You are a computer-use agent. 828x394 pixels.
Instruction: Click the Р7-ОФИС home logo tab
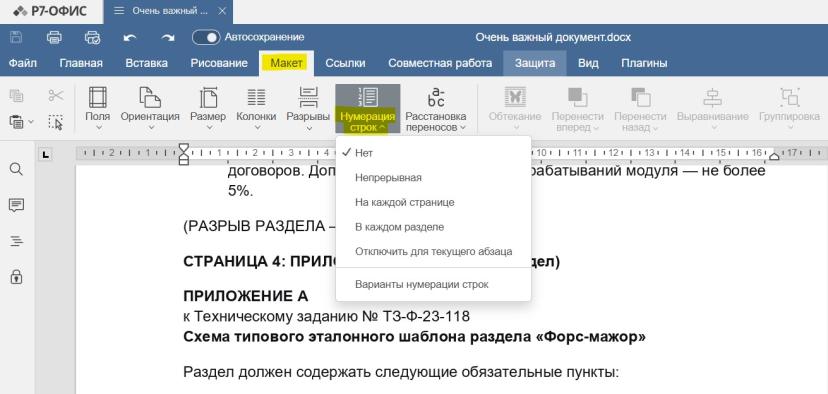(51, 11)
